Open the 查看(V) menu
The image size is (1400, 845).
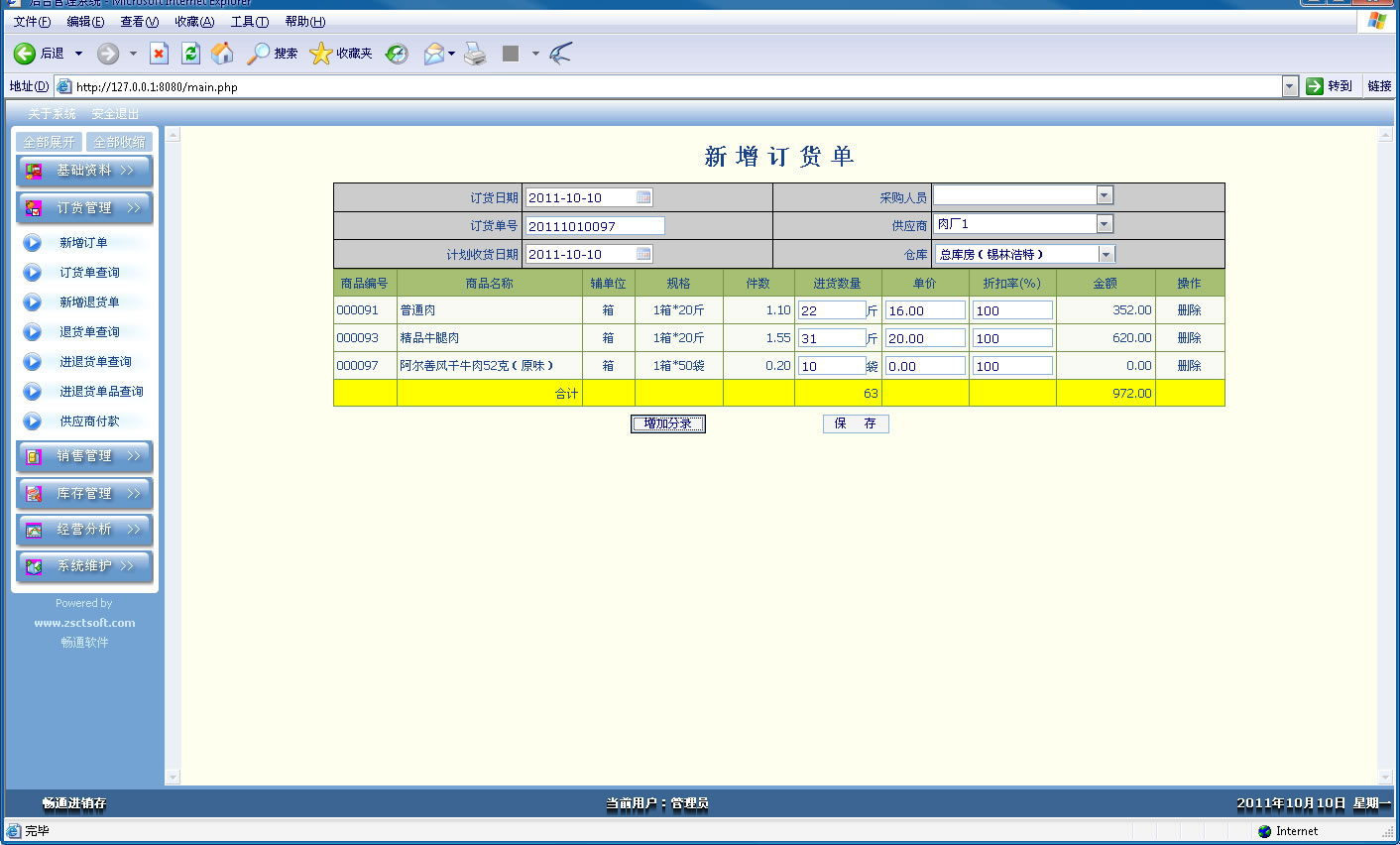(139, 22)
